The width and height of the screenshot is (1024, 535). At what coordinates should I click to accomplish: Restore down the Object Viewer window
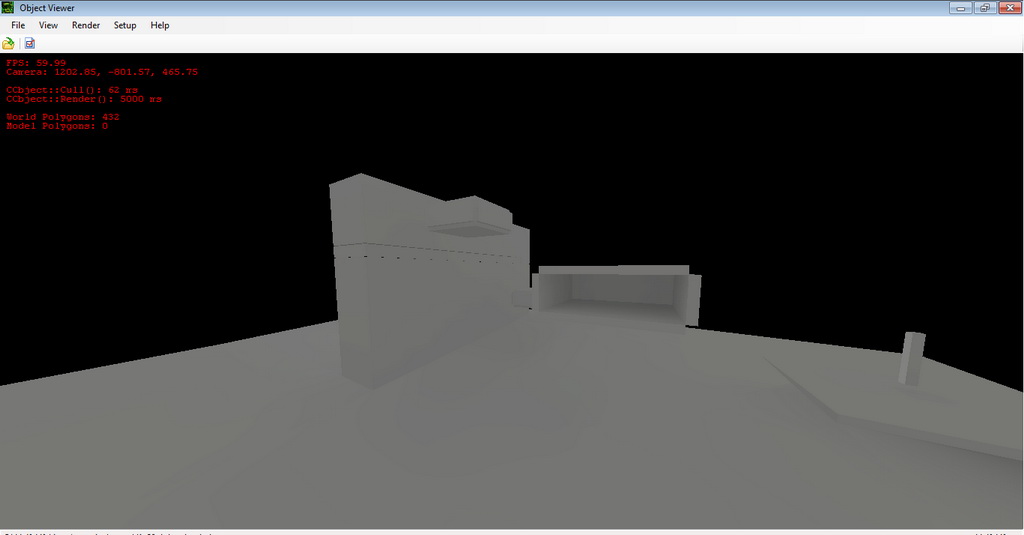984,8
